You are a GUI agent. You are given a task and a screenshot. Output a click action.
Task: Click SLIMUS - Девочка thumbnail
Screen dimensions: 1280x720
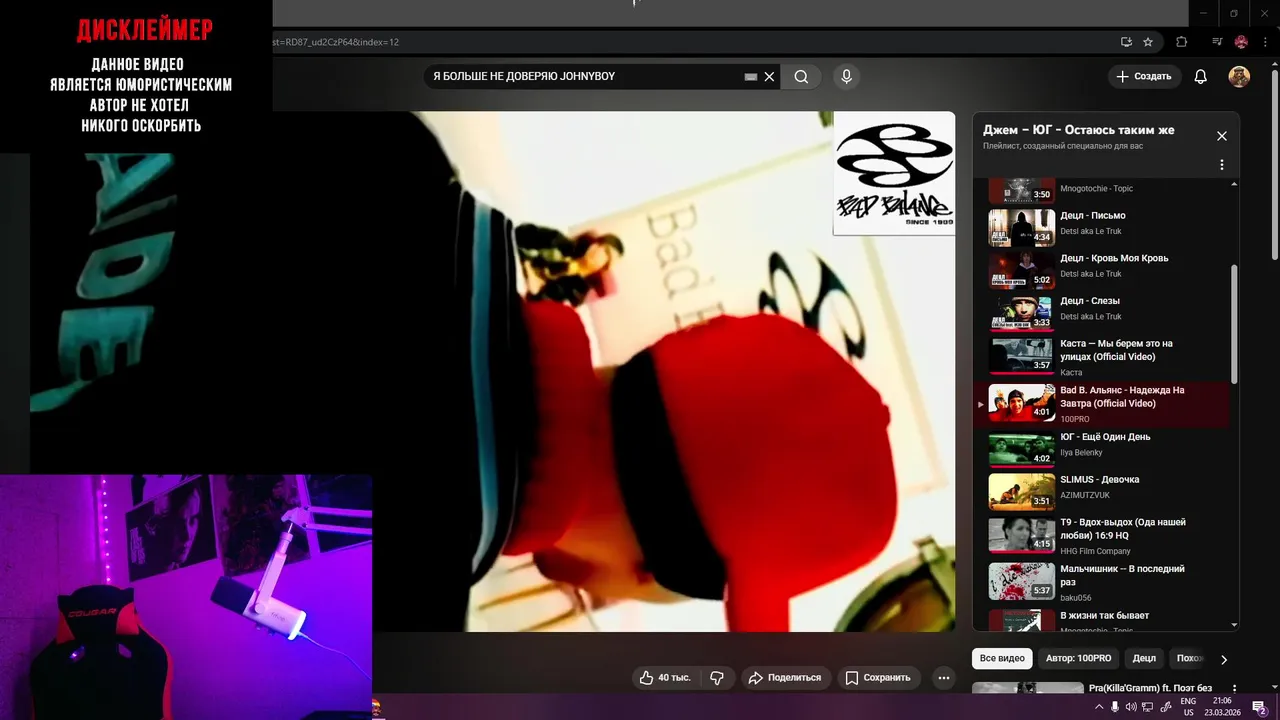[1022, 491]
